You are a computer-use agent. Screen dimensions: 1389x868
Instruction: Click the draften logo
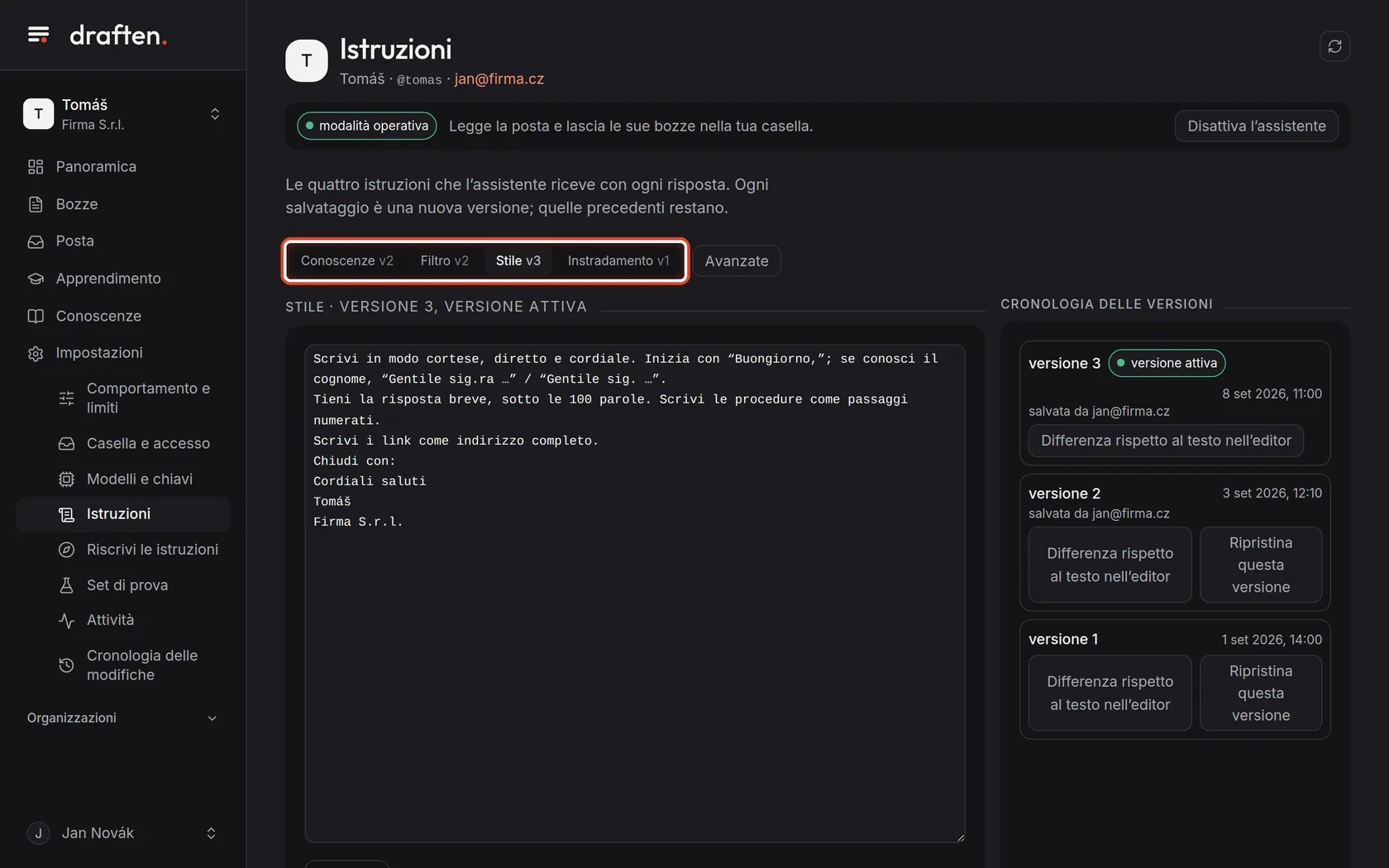(x=118, y=35)
